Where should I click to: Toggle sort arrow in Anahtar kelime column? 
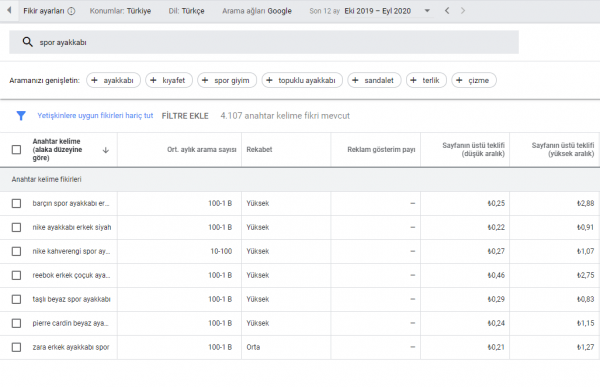point(106,150)
